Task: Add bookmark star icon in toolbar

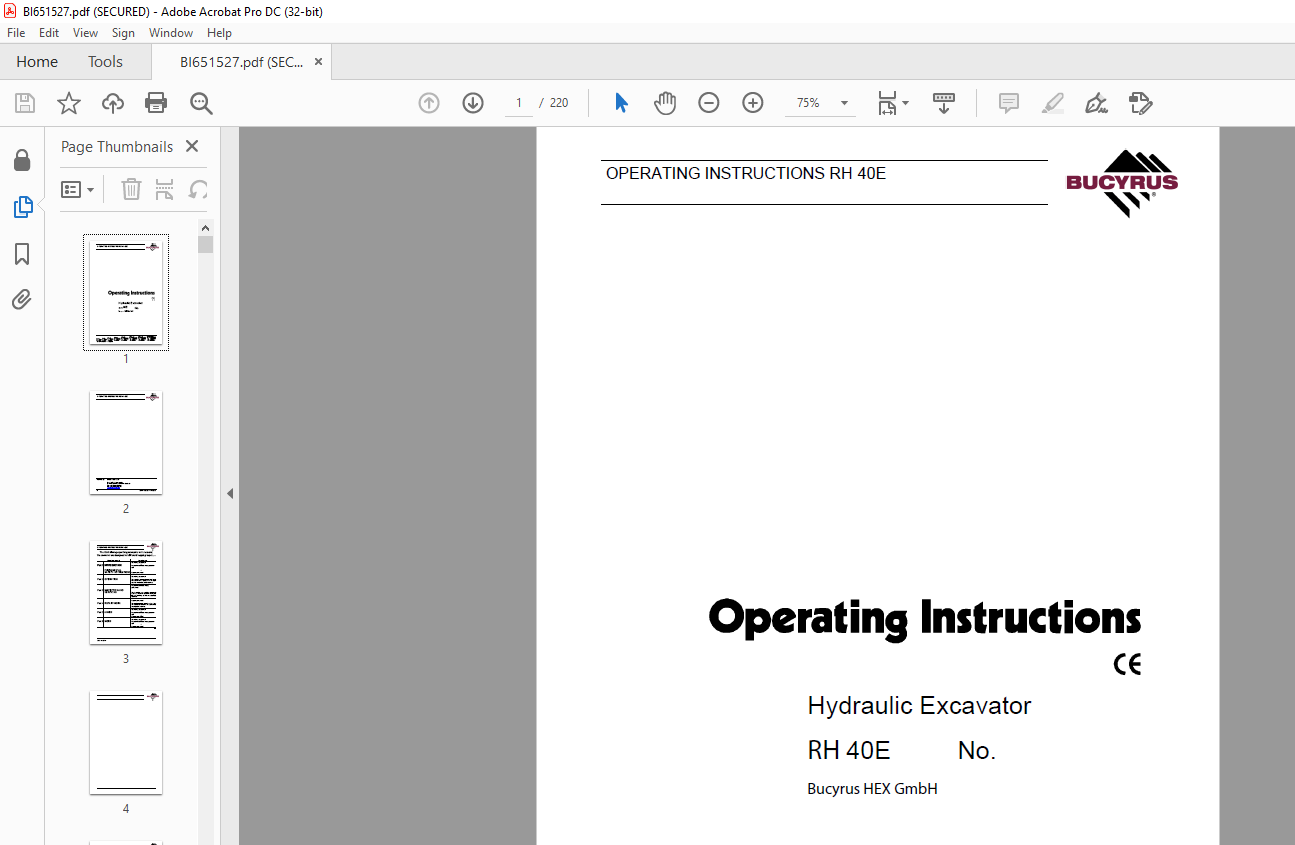Action: pos(68,103)
